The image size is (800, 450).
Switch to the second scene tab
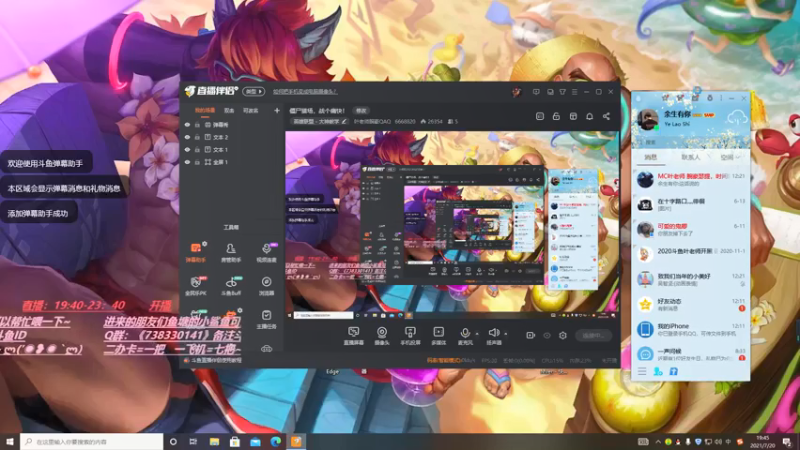pos(229,110)
